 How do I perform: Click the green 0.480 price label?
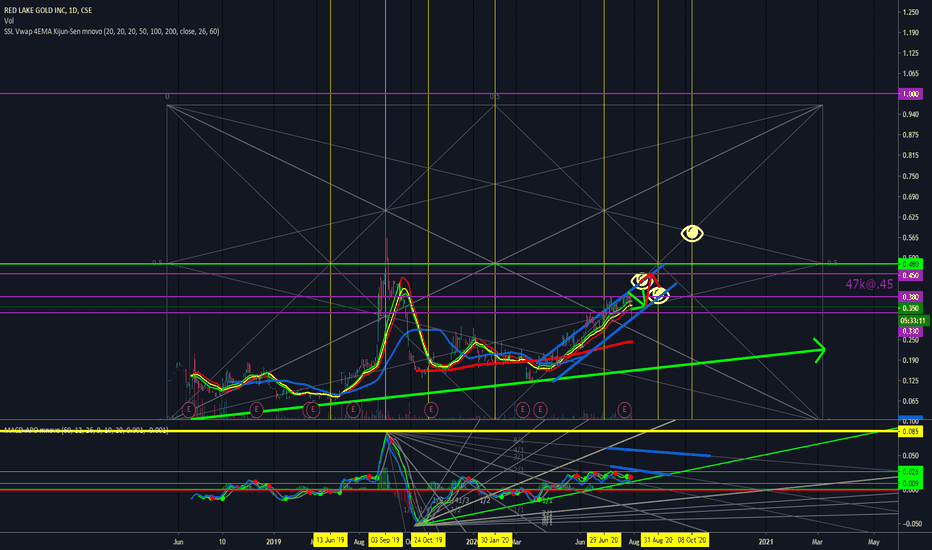coord(910,264)
